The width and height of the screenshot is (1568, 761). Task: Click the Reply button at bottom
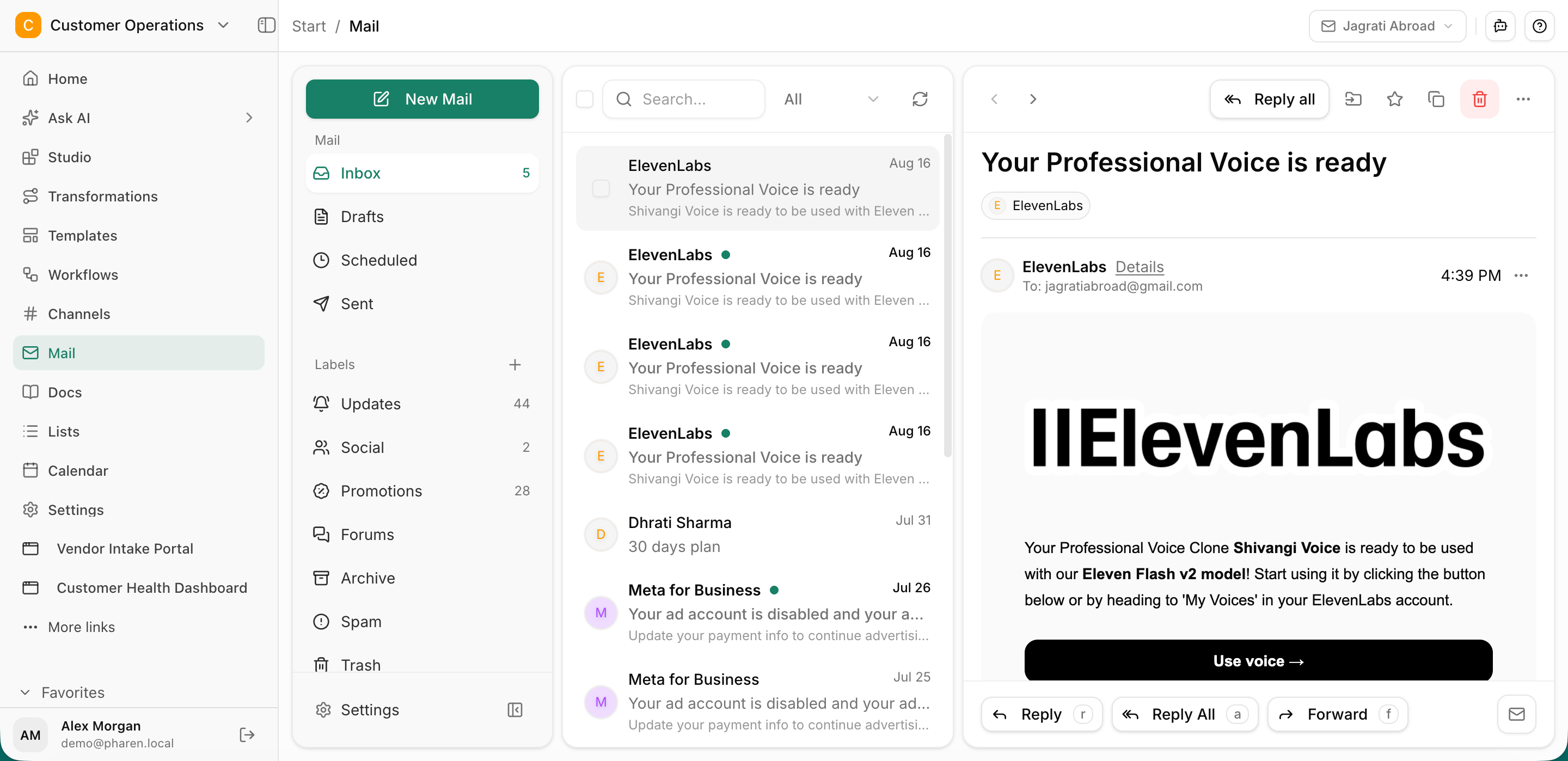click(x=1042, y=714)
